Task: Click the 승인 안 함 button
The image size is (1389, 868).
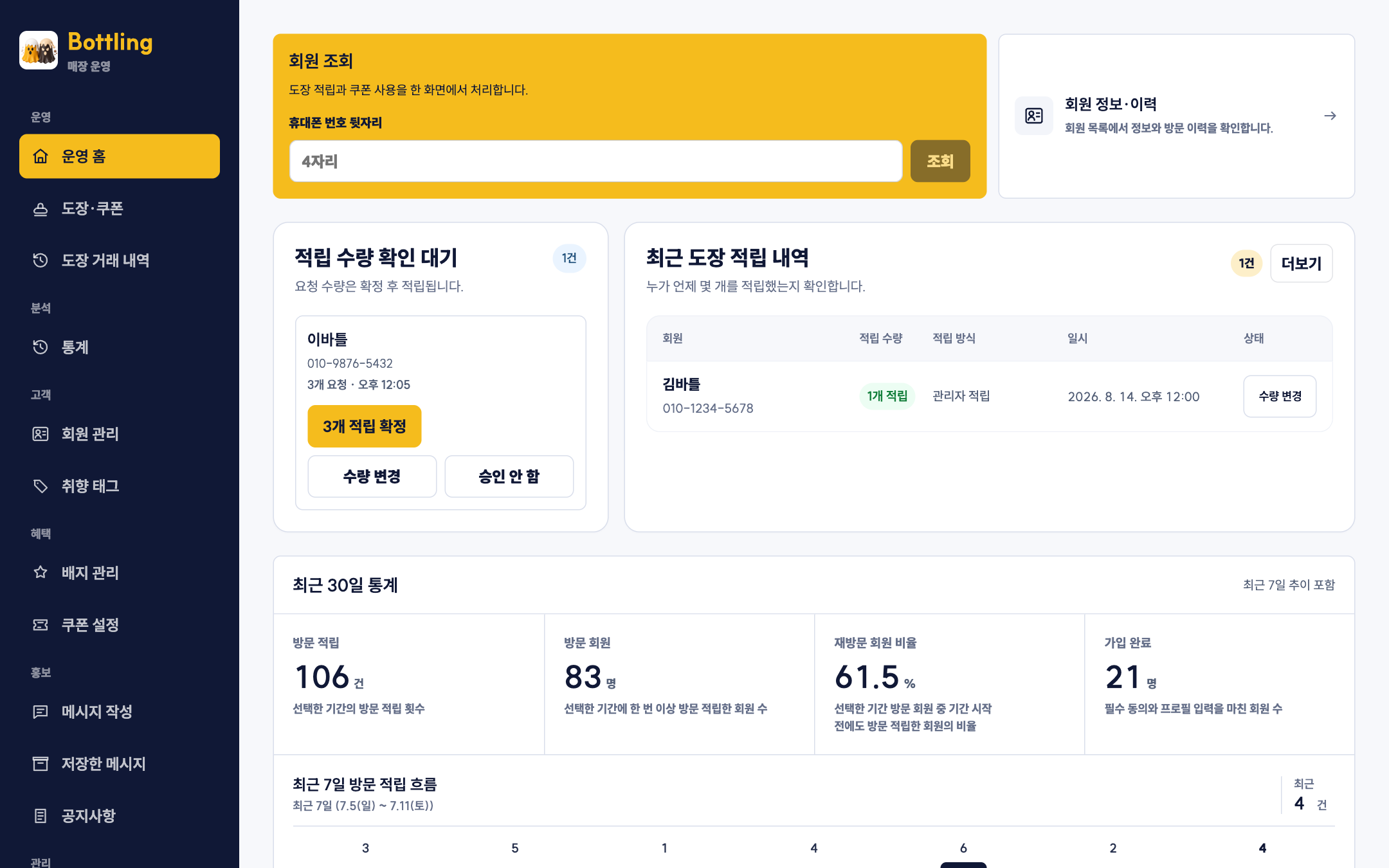Action: (509, 476)
